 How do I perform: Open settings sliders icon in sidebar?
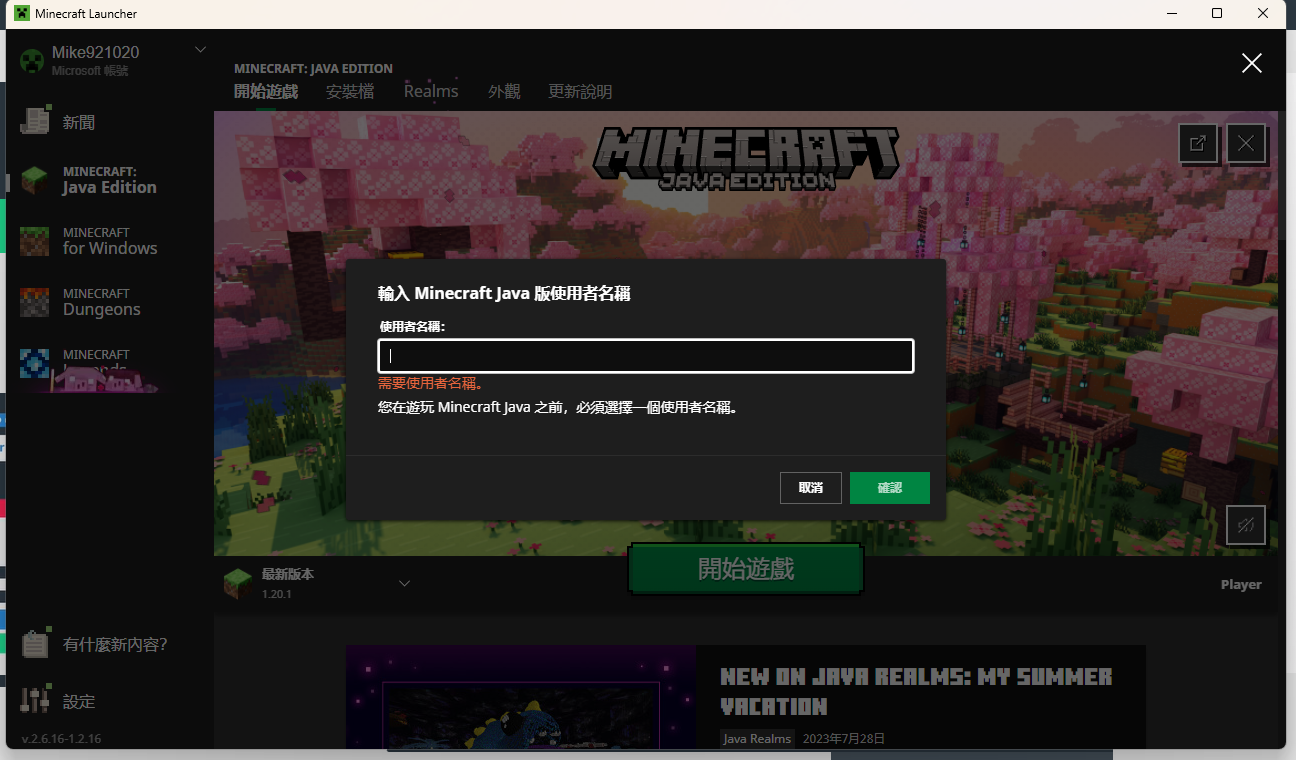[35, 700]
